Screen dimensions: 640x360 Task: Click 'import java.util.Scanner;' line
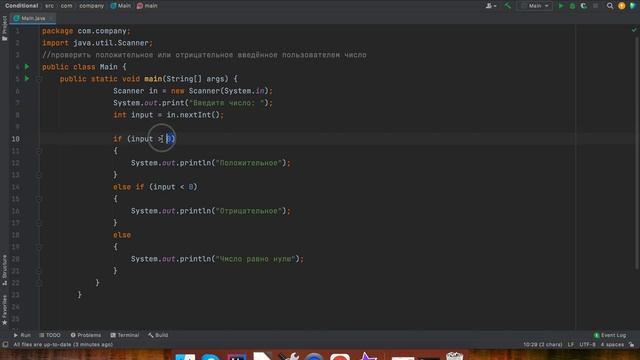[x=97, y=43]
